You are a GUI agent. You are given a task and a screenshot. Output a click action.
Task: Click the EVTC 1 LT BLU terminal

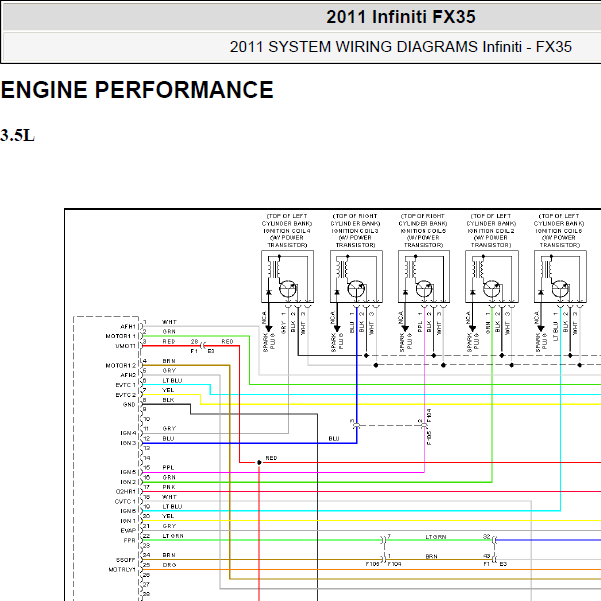click(x=172, y=381)
